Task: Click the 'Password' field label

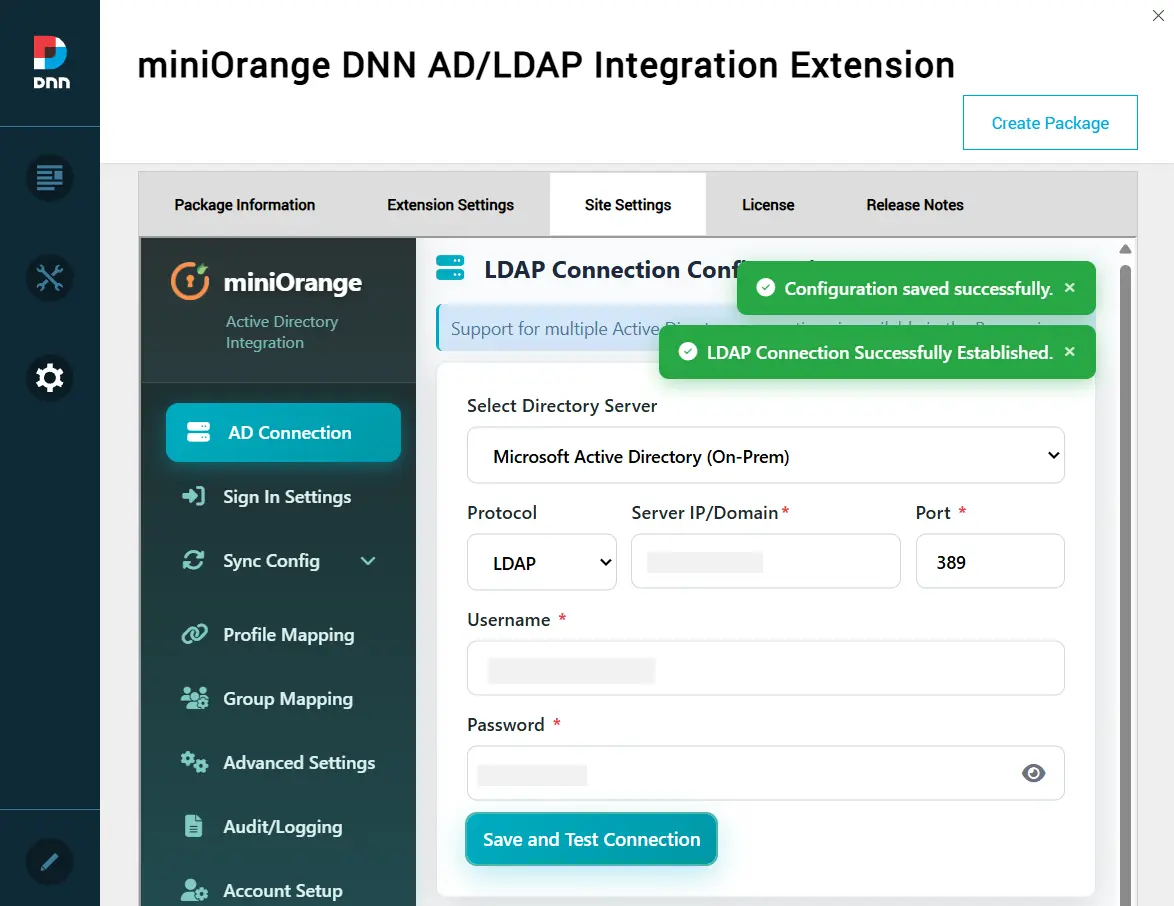Action: [x=505, y=724]
